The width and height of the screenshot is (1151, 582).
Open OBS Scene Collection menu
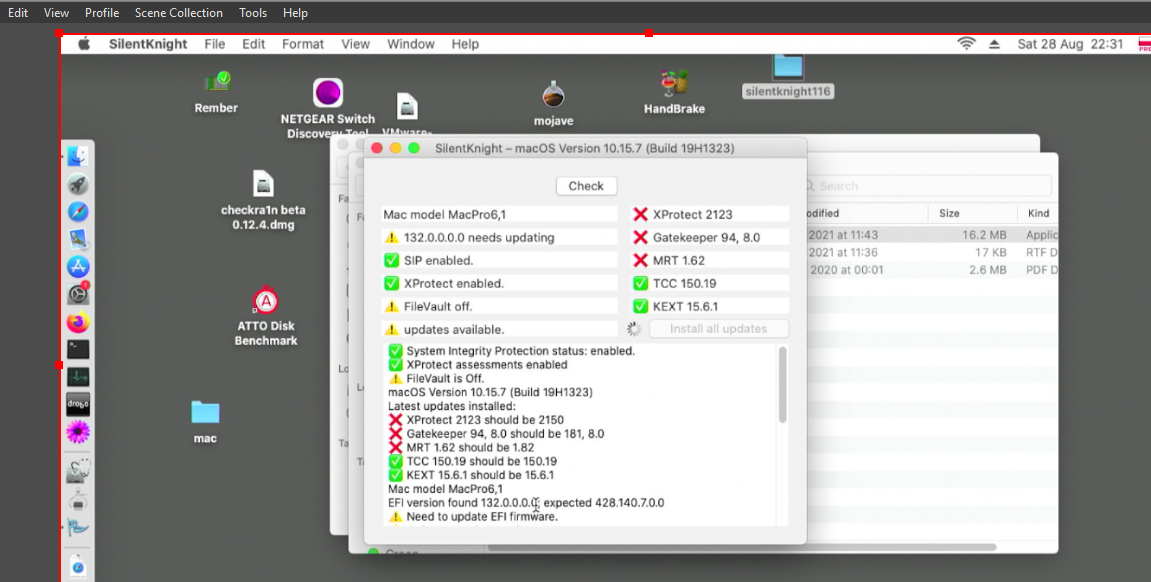point(179,12)
